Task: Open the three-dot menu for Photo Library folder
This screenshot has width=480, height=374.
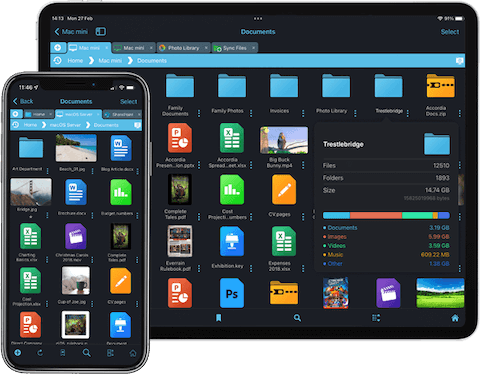Action: tap(355, 113)
